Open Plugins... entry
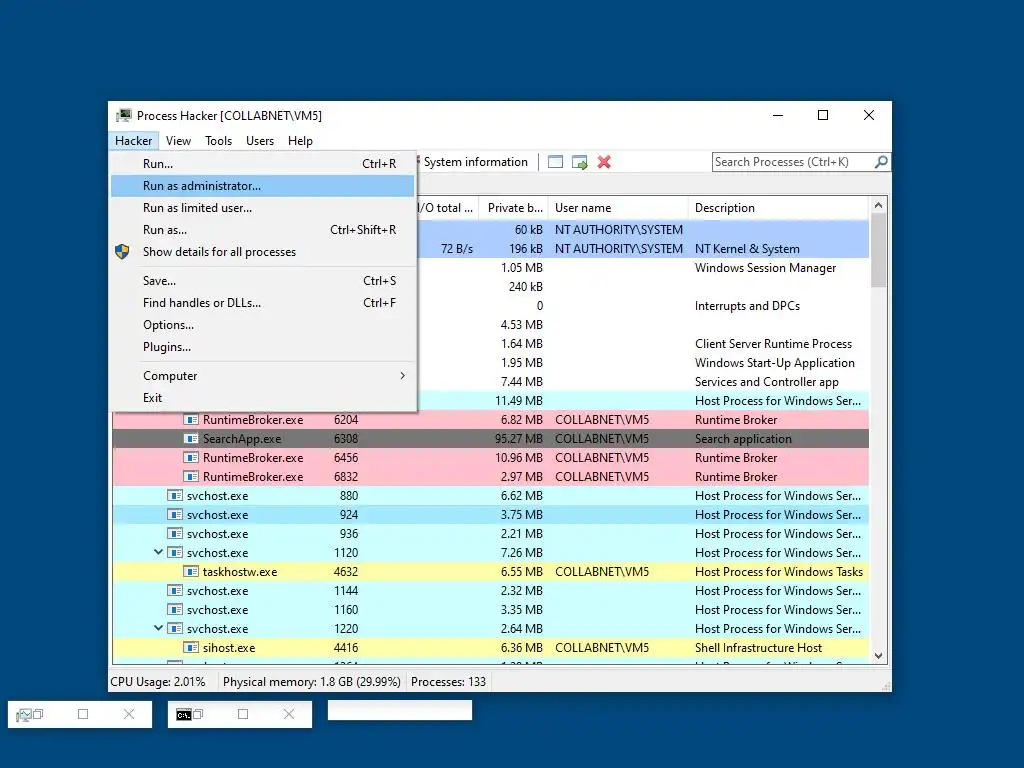 (263, 347)
